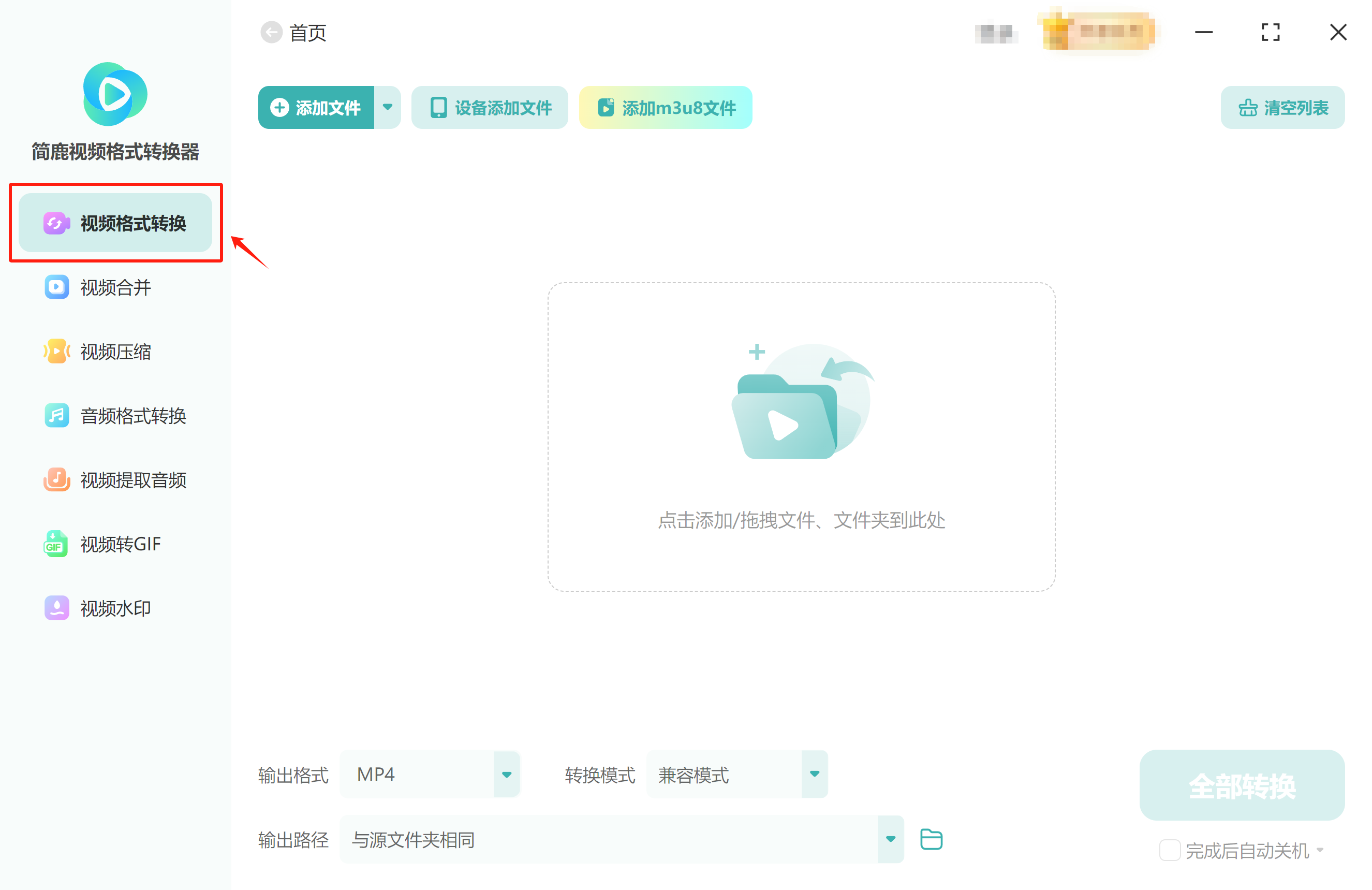
Task: Click the back arrow beside 首页
Action: (x=272, y=32)
